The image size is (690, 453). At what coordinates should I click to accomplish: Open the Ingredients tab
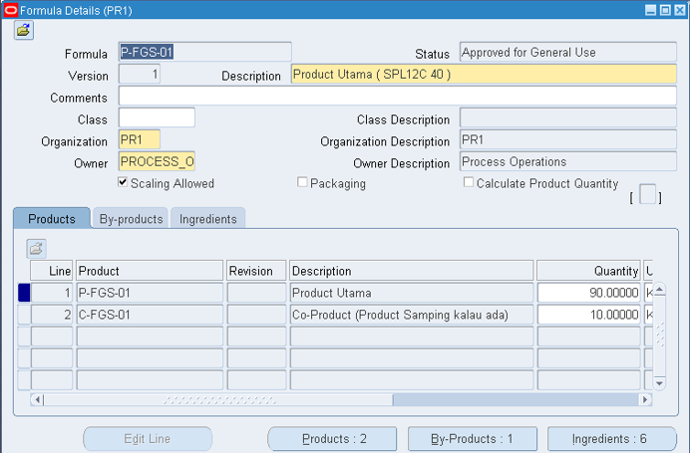(208, 218)
